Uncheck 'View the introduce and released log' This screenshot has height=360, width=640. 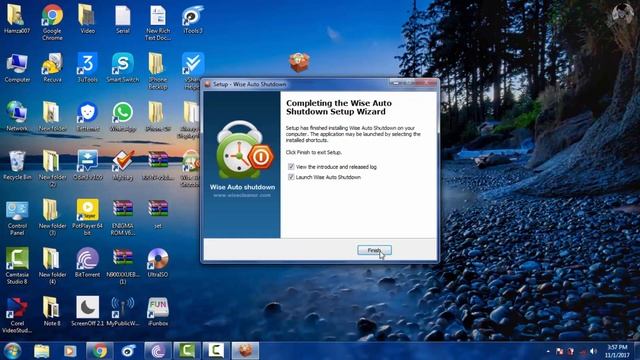point(291,167)
